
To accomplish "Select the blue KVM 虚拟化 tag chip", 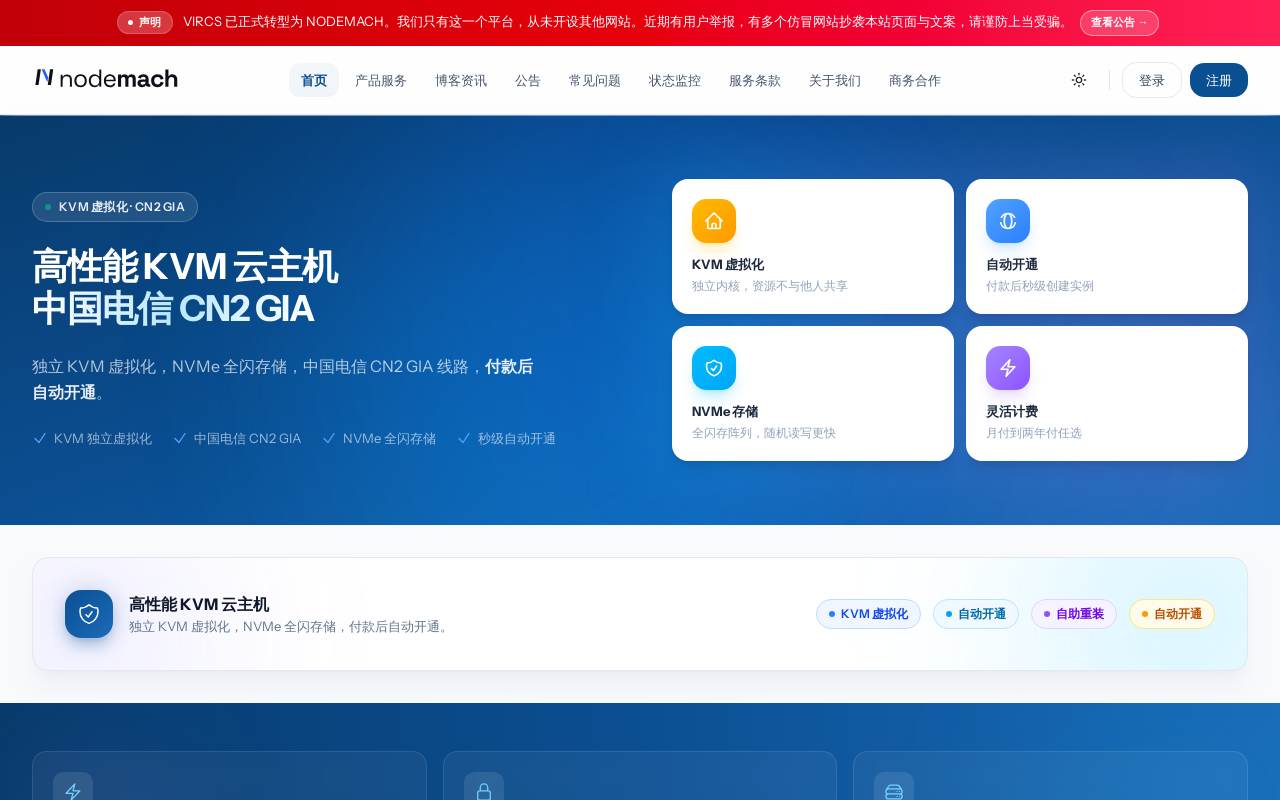I will pos(868,614).
